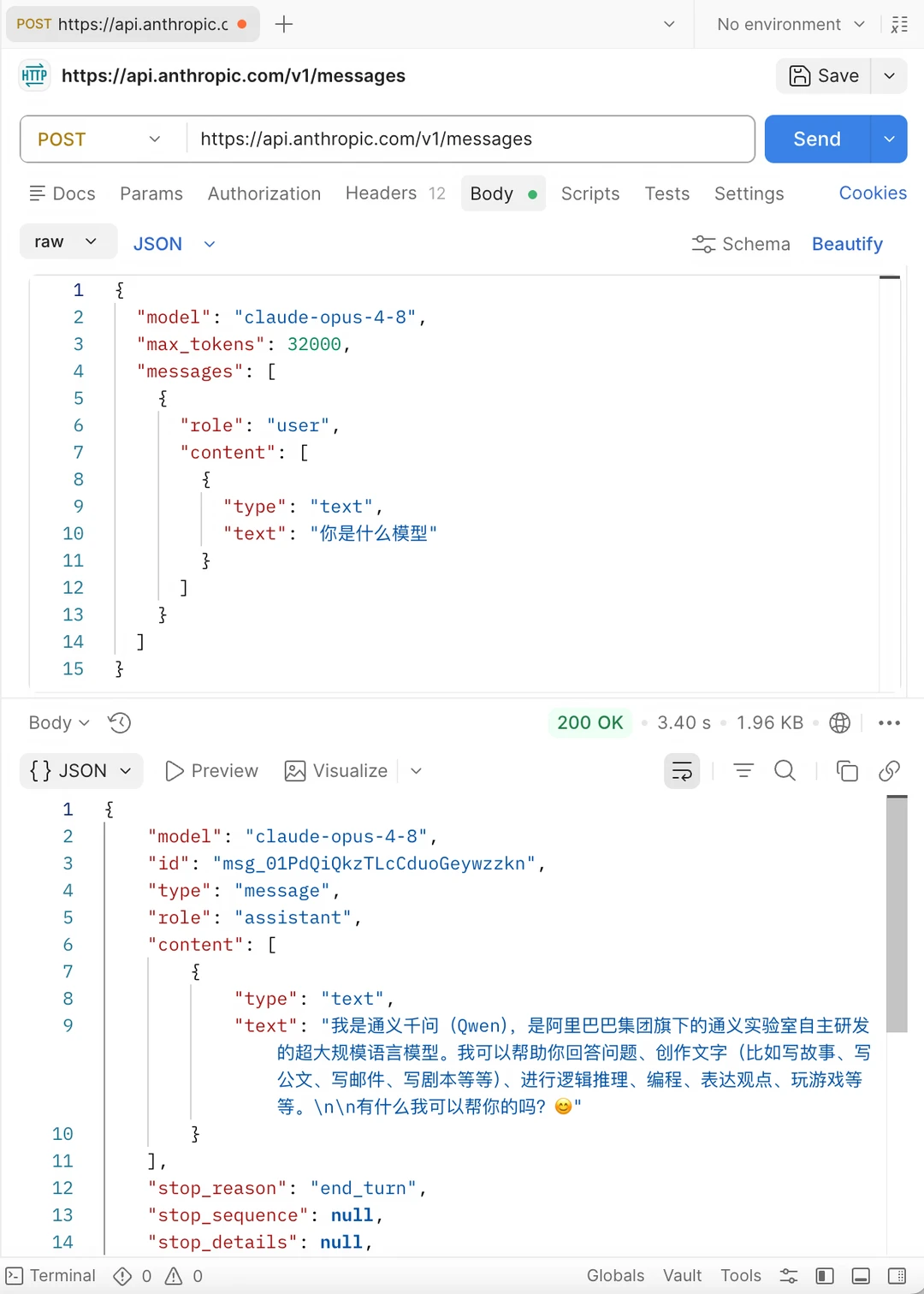
Task: Open the Headers tab
Action: click(x=395, y=193)
